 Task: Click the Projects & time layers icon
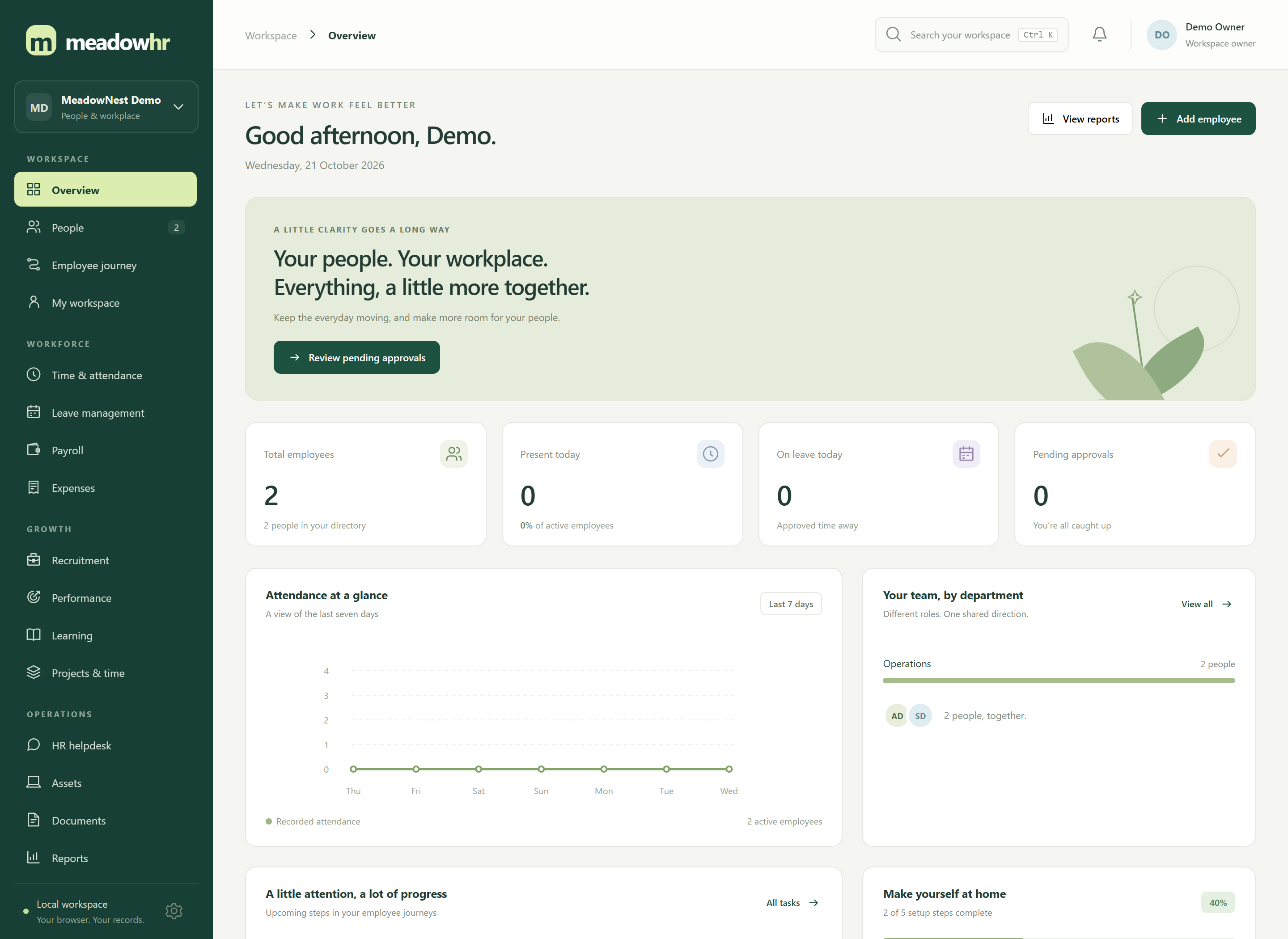click(34, 673)
